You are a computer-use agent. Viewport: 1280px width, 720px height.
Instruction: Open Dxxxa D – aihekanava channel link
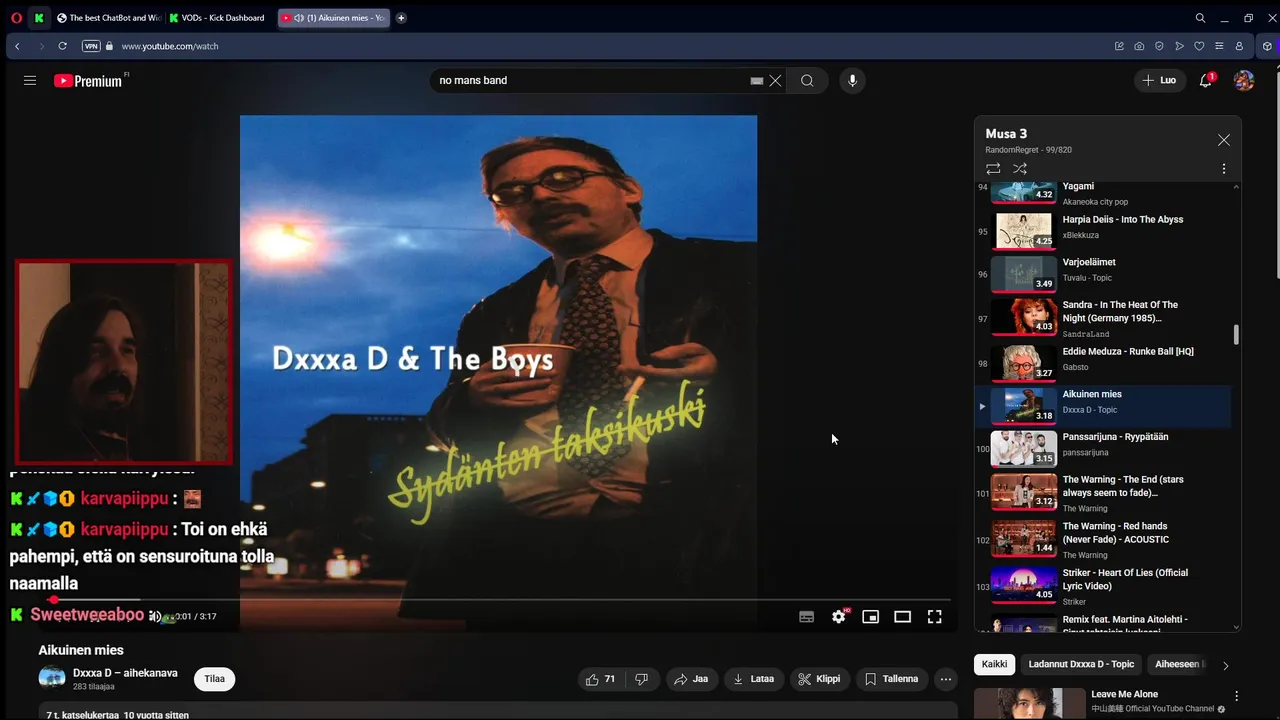tap(125, 673)
